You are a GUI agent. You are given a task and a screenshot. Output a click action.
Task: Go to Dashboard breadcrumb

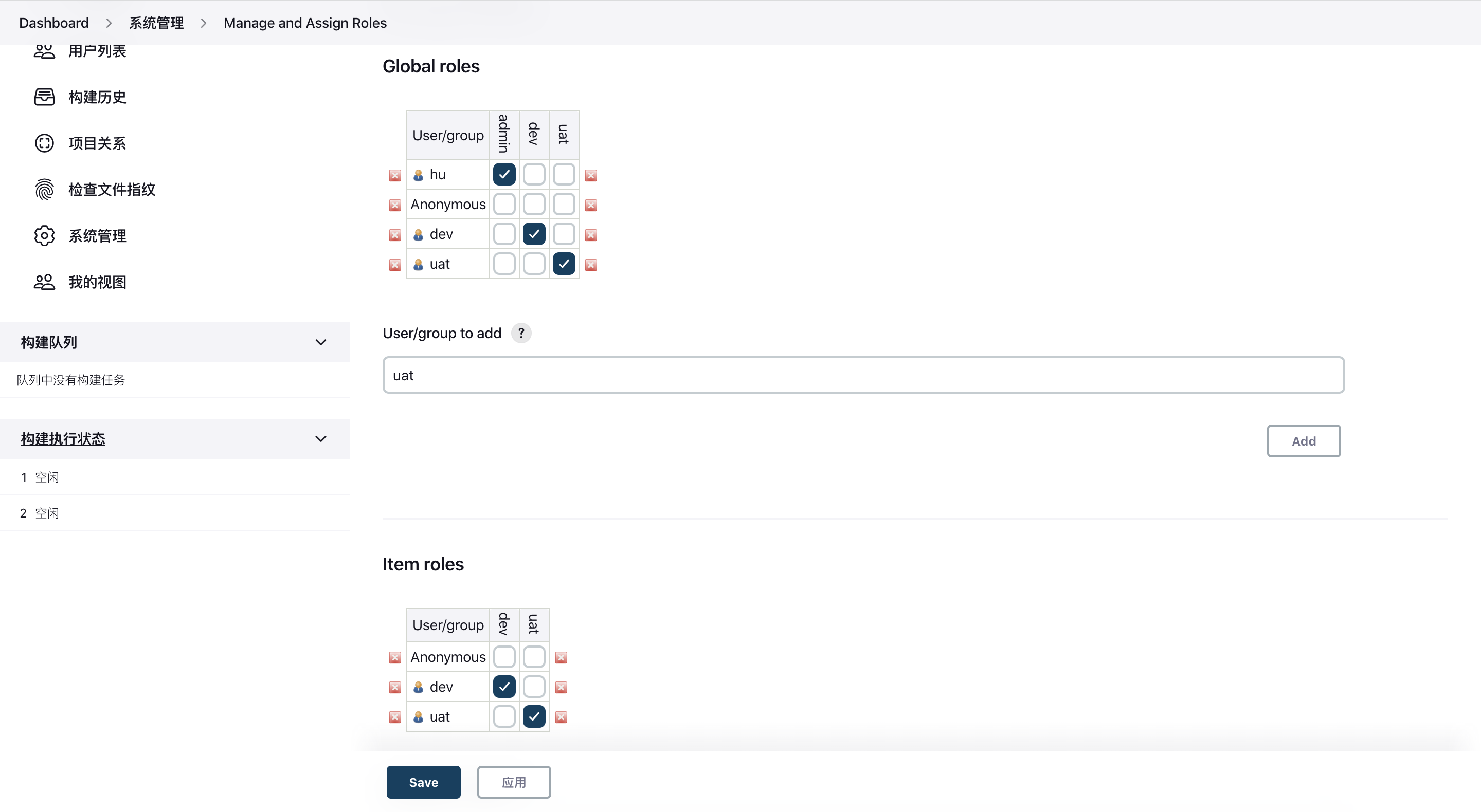(54, 23)
